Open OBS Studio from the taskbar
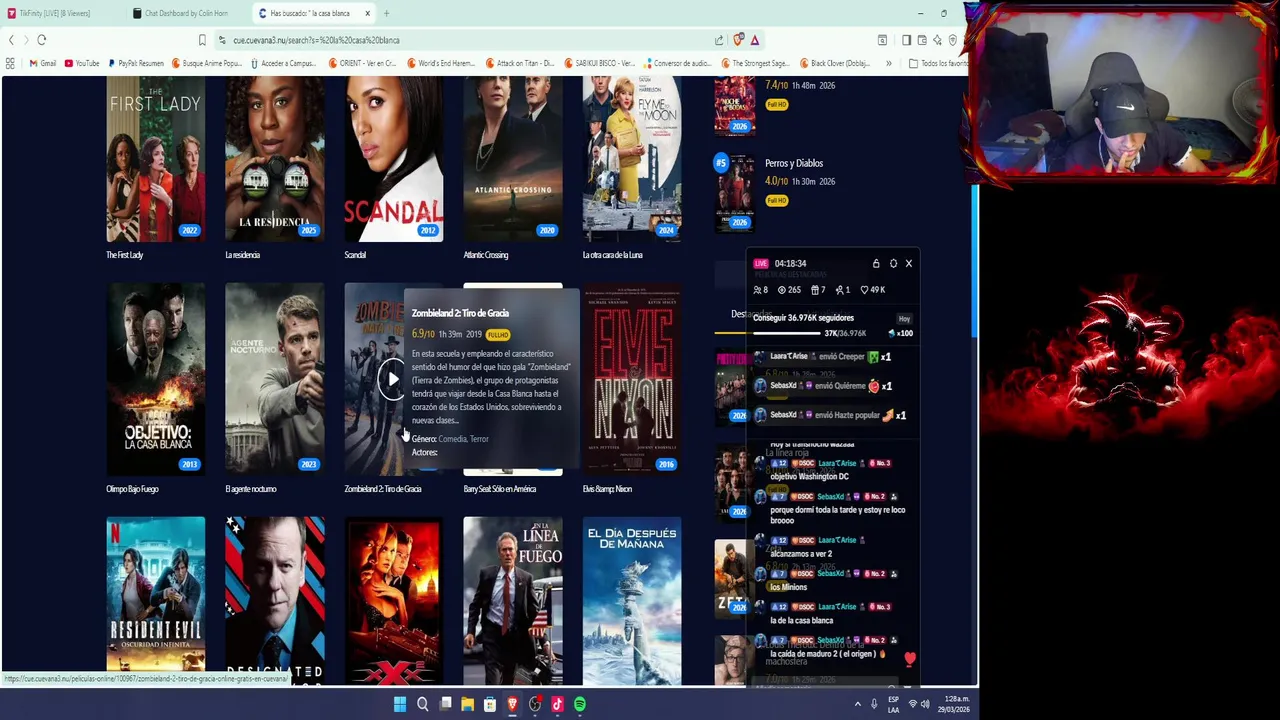The width and height of the screenshot is (1280, 720). click(x=535, y=704)
